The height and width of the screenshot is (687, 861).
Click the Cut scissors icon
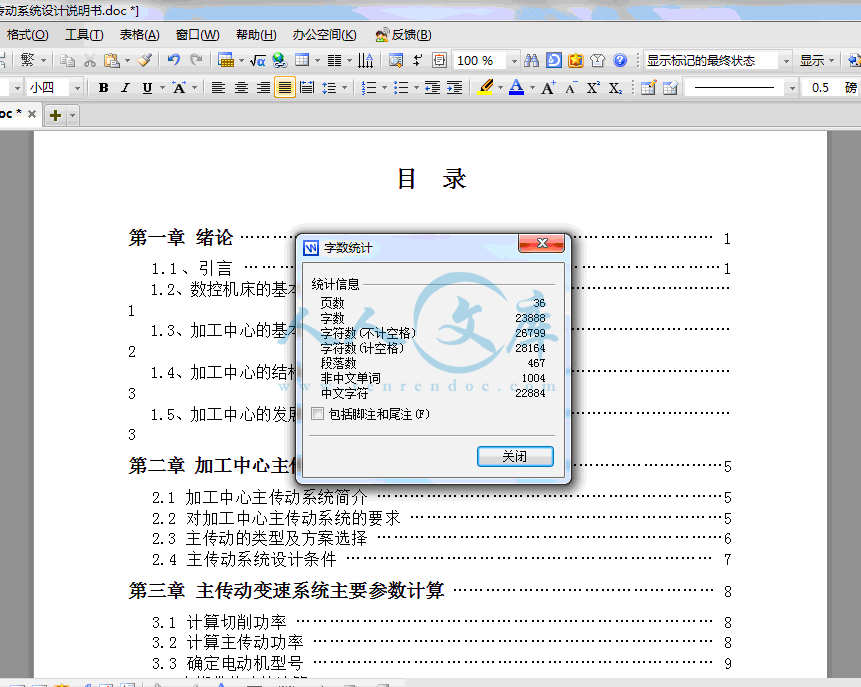90,60
